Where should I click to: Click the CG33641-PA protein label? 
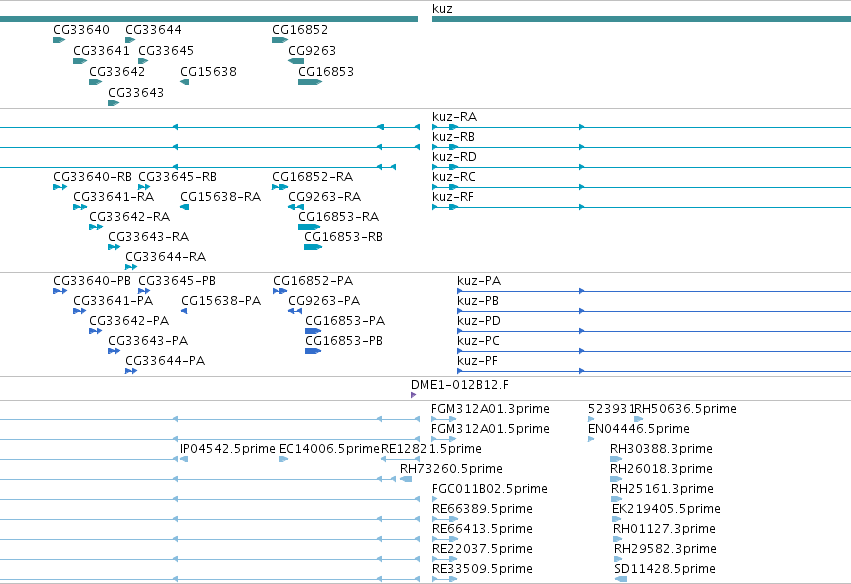pos(113,301)
